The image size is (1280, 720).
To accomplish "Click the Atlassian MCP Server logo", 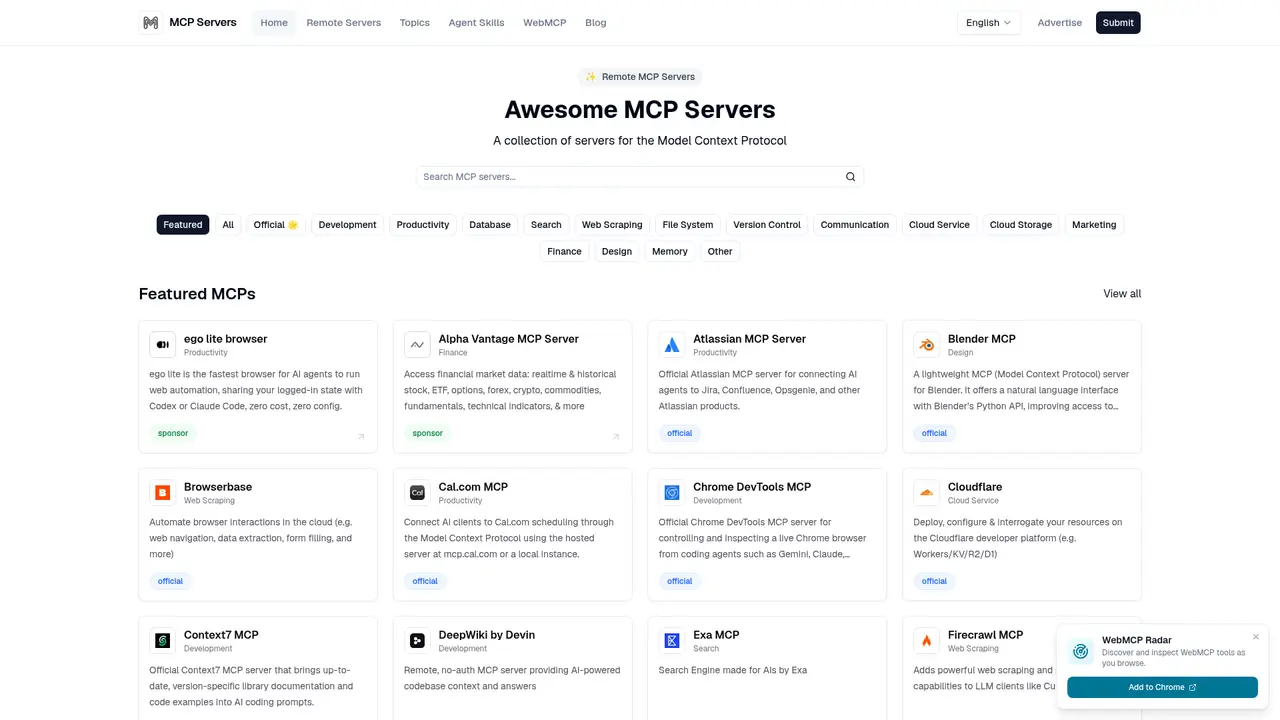I will (x=672, y=345).
